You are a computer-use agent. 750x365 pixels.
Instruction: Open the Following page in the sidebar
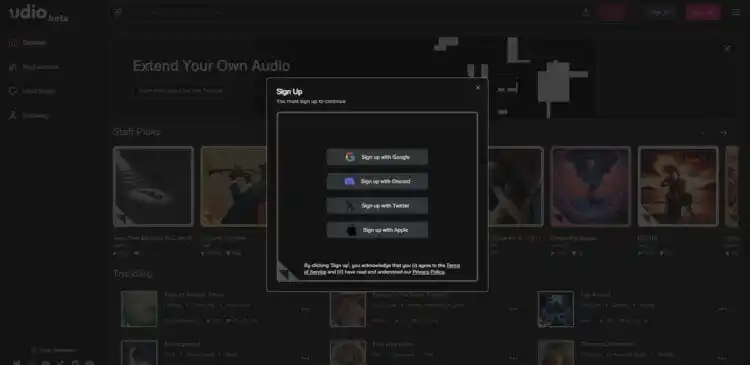point(29,115)
